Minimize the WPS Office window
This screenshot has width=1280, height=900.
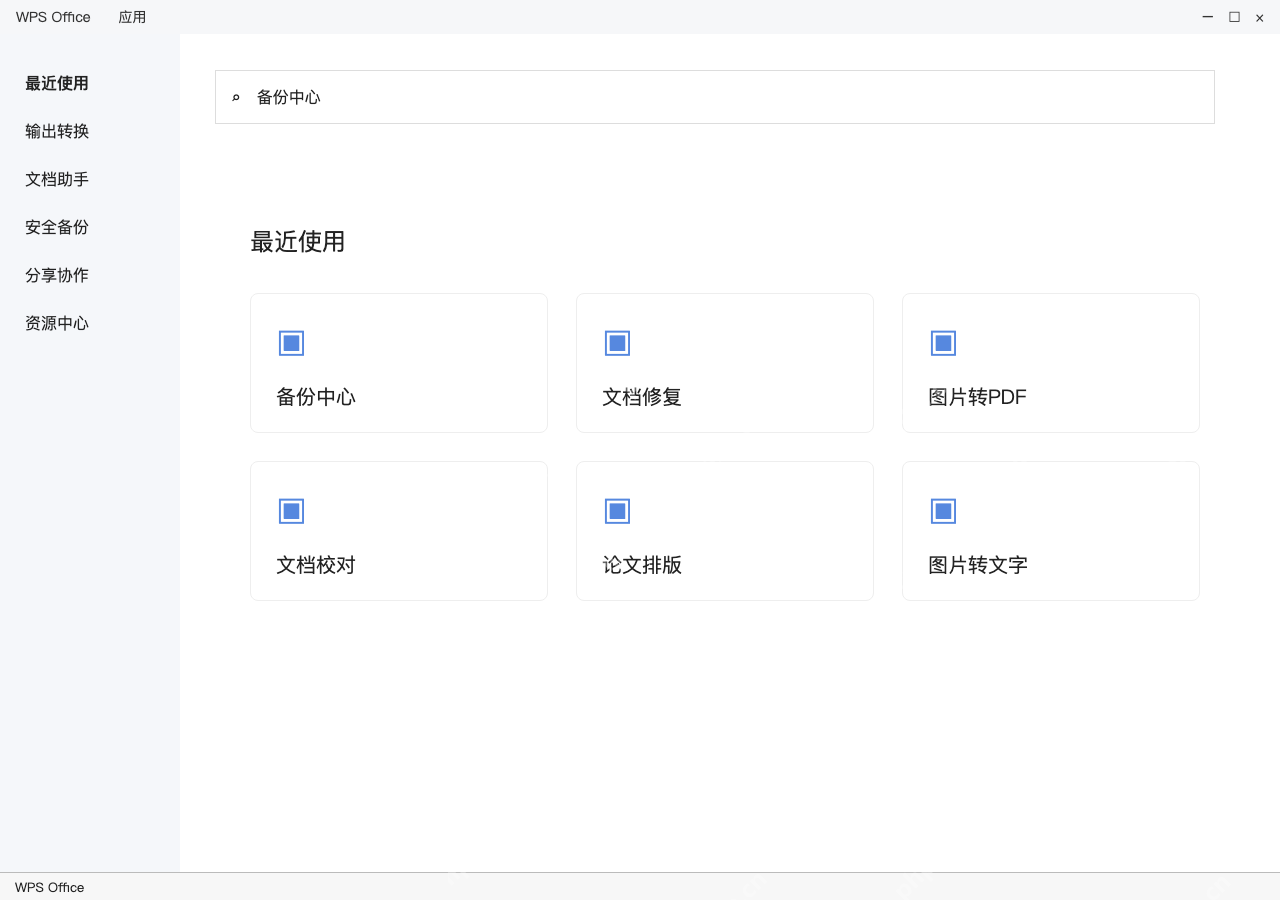click(x=1208, y=17)
